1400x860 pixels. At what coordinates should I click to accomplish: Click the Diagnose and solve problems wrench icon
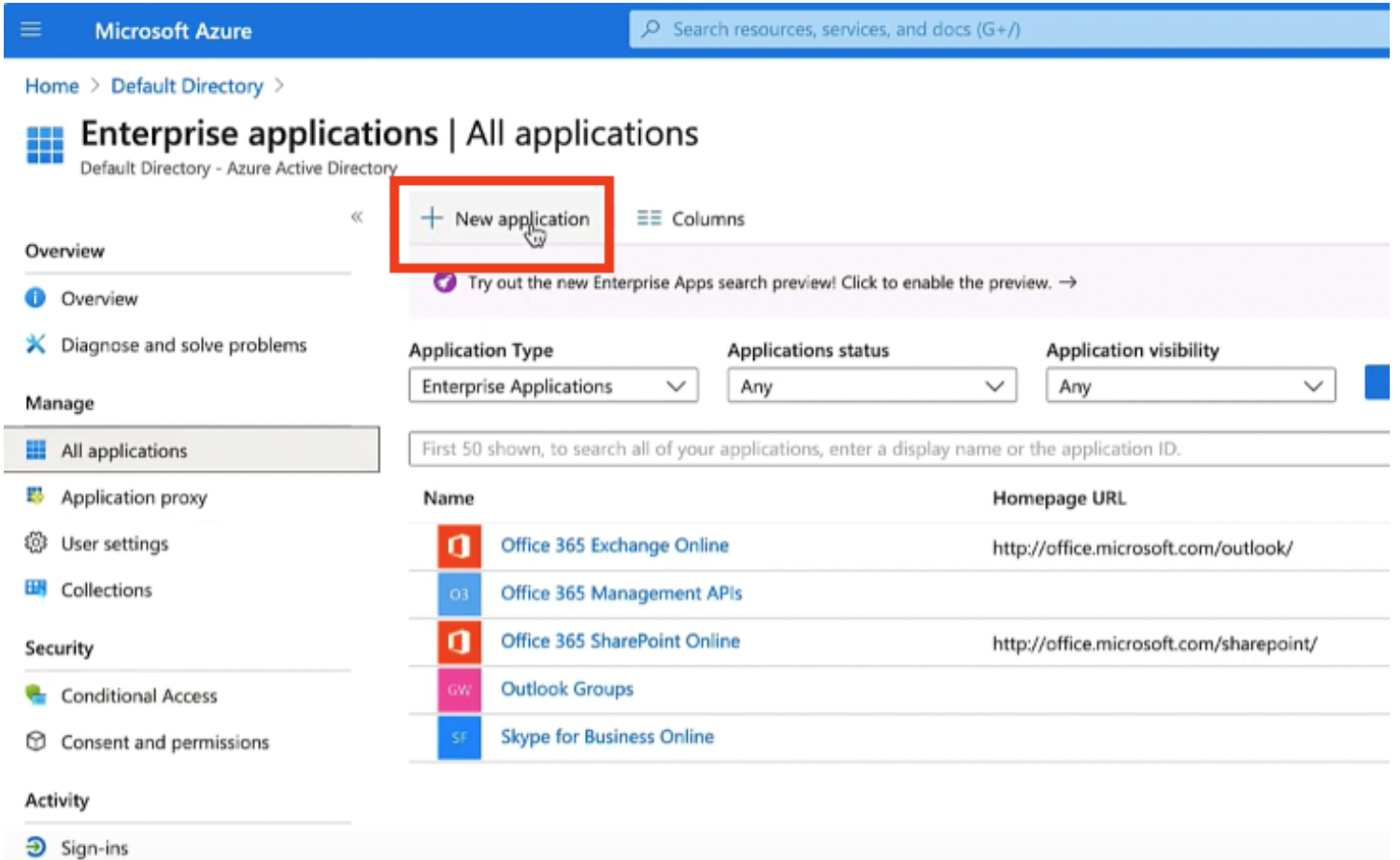click(x=35, y=344)
